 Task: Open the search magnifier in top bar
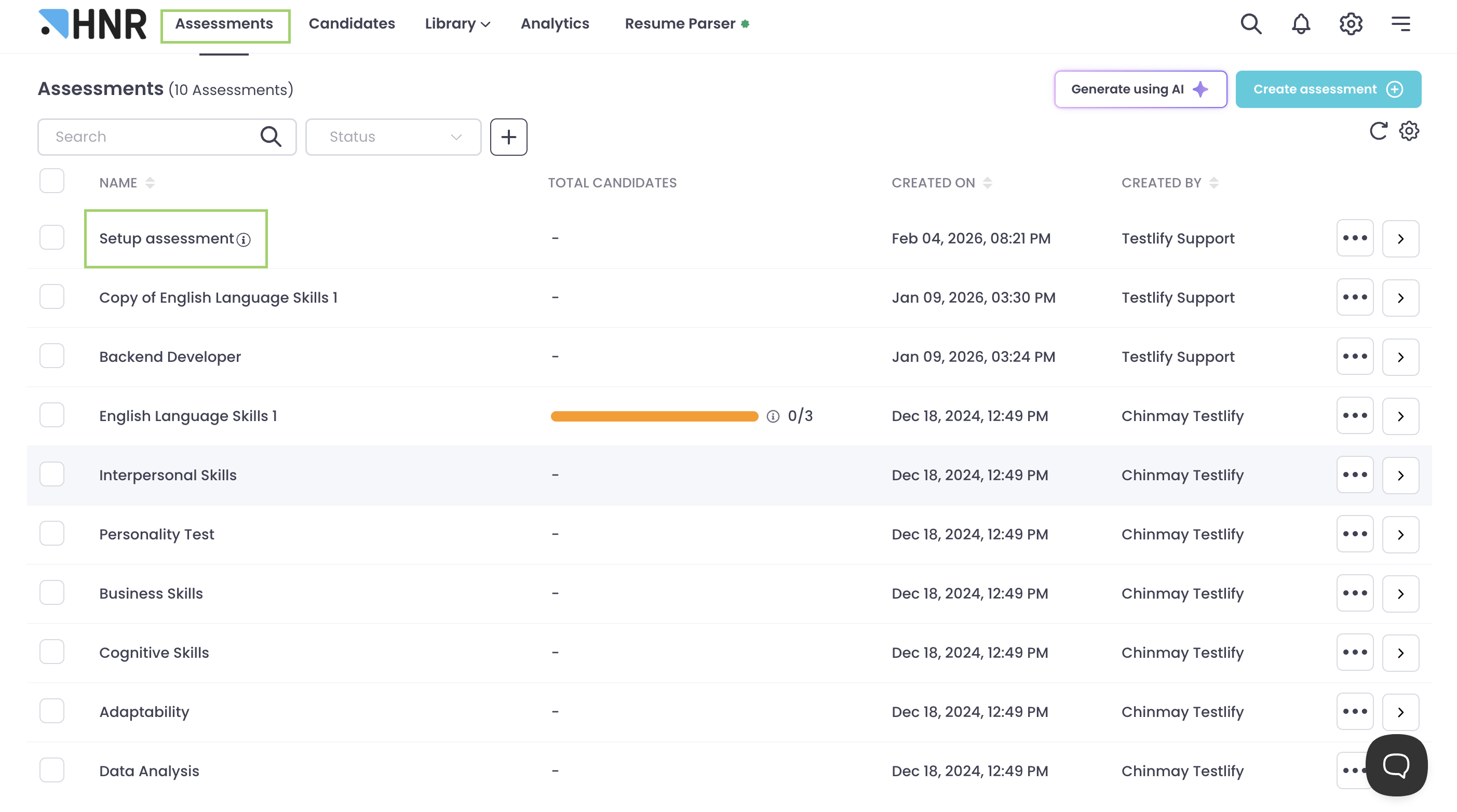pos(1250,24)
